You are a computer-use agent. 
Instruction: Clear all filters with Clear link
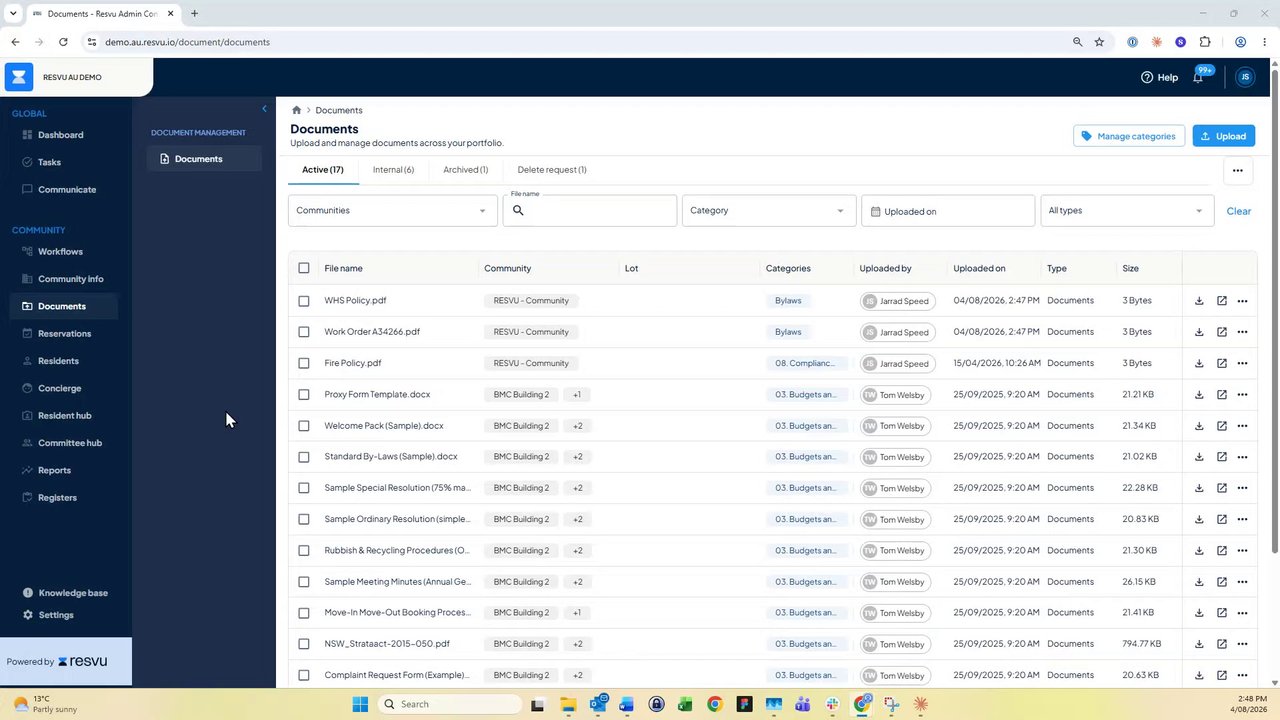tap(1238, 211)
